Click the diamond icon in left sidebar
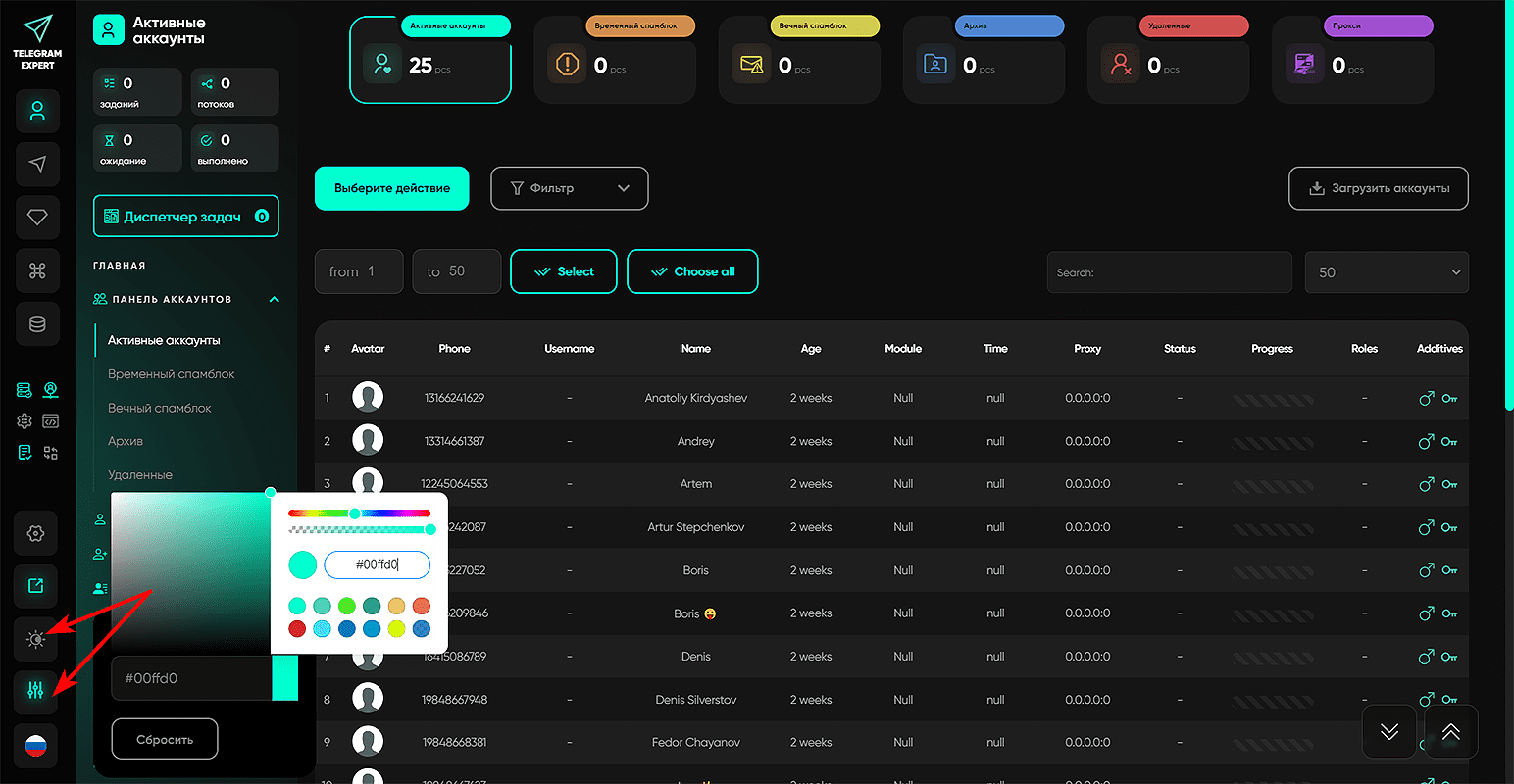Image resolution: width=1514 pixels, height=784 pixels. coord(37,217)
